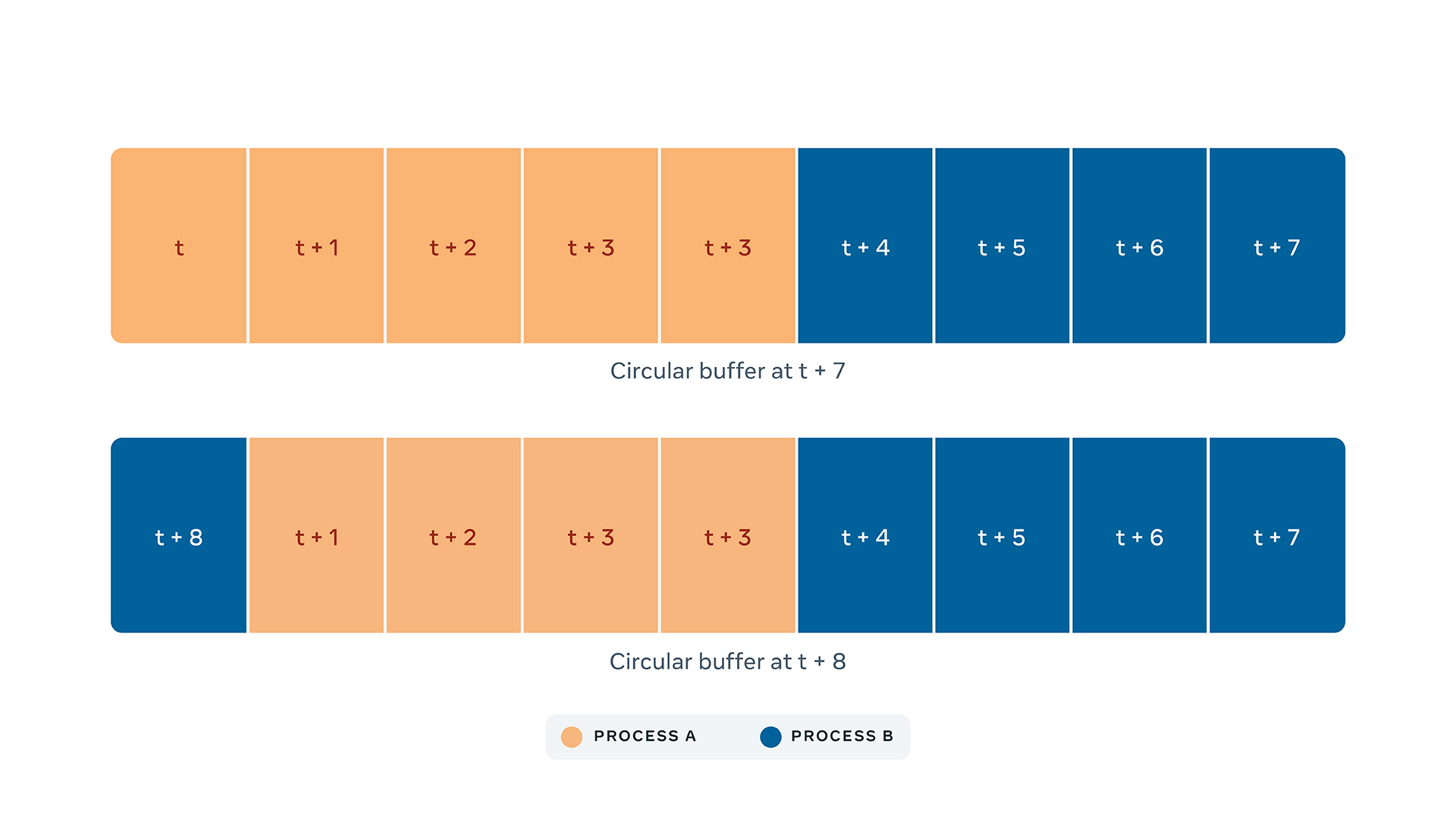Select the "Circular buffer at t + 7" caption
The height and width of the screenshot is (819, 1456).
[x=727, y=371]
